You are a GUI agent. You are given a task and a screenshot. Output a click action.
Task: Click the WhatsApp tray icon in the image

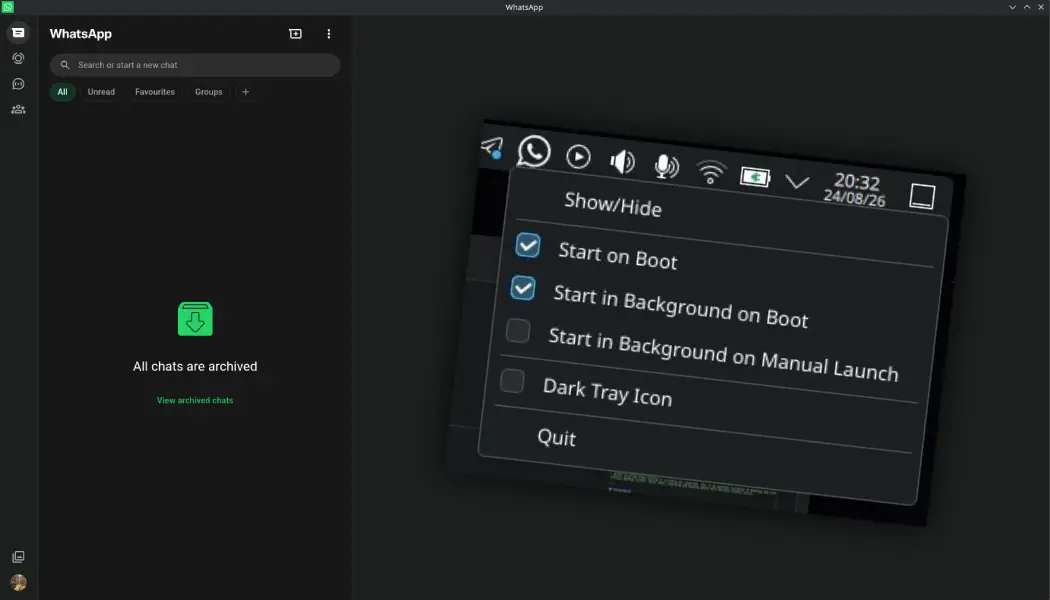click(534, 151)
